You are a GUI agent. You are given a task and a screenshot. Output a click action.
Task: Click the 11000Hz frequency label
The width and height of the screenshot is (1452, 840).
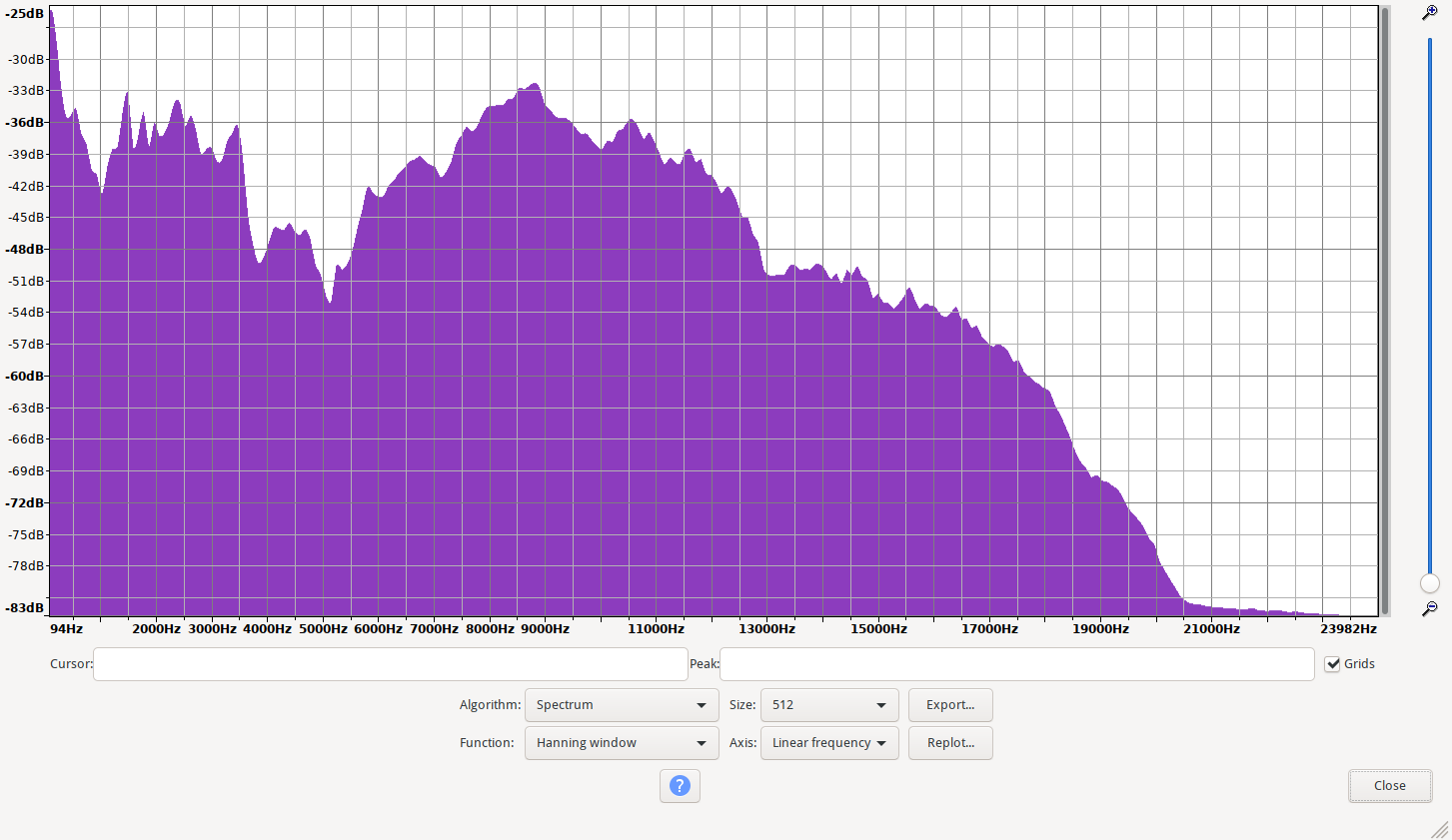tap(657, 629)
